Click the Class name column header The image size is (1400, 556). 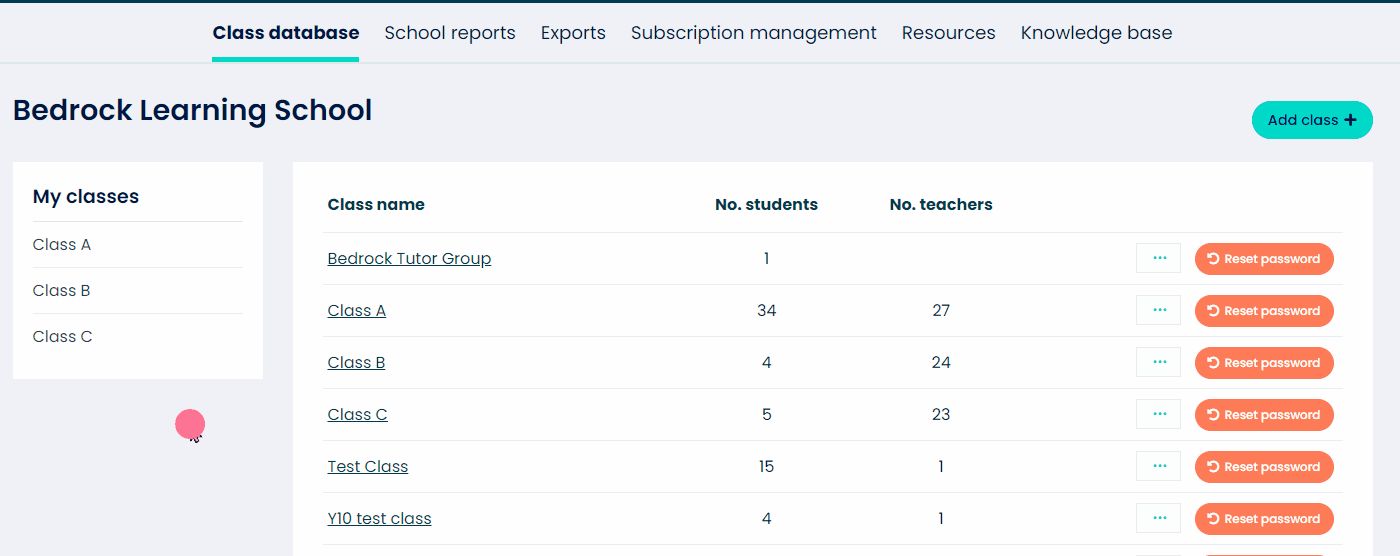coord(376,205)
